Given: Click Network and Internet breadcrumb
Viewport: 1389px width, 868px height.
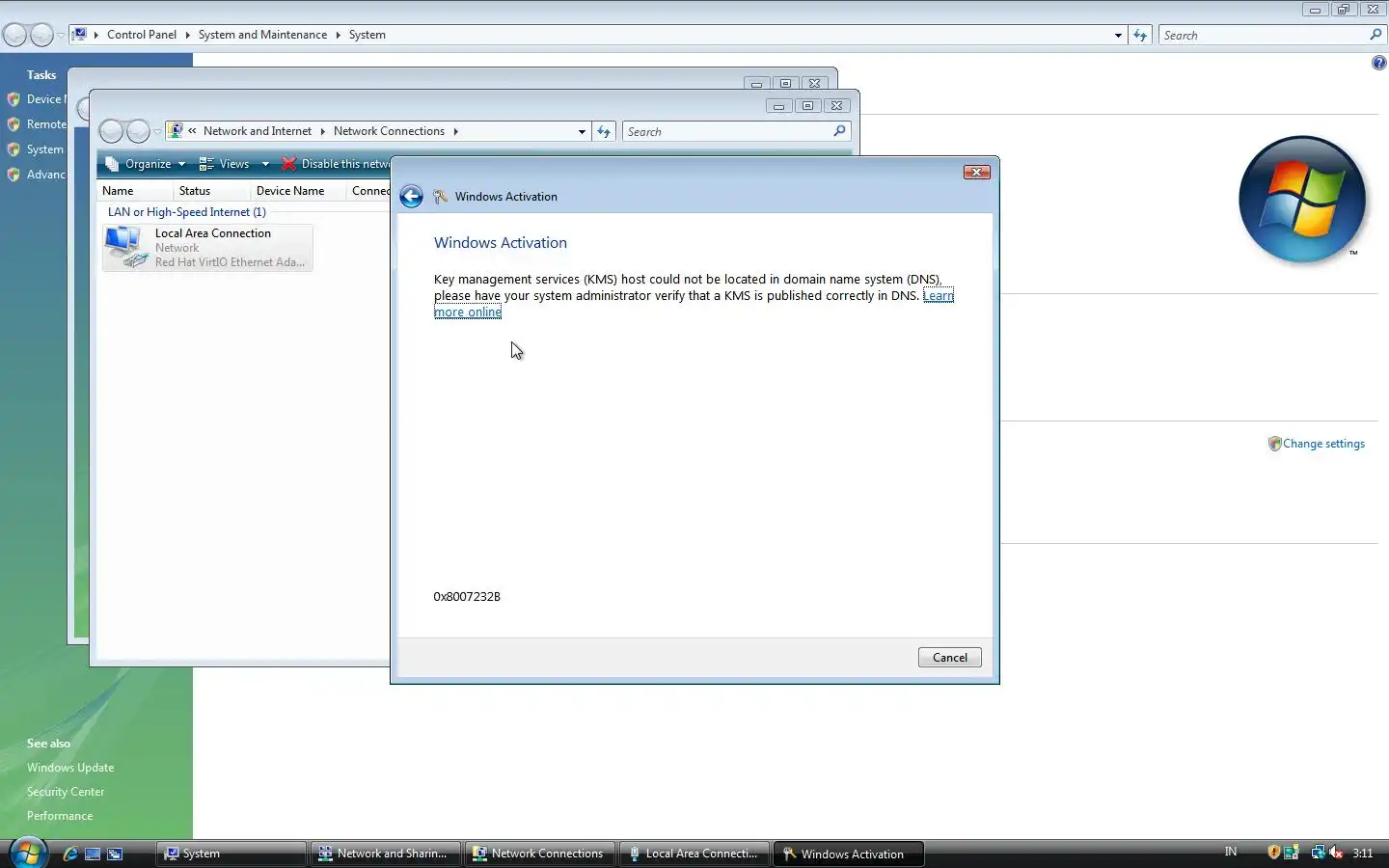Looking at the screenshot, I should coord(257,131).
